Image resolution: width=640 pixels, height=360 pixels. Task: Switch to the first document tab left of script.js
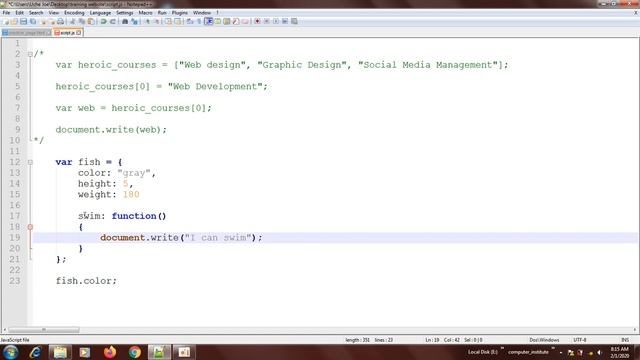click(x=27, y=33)
